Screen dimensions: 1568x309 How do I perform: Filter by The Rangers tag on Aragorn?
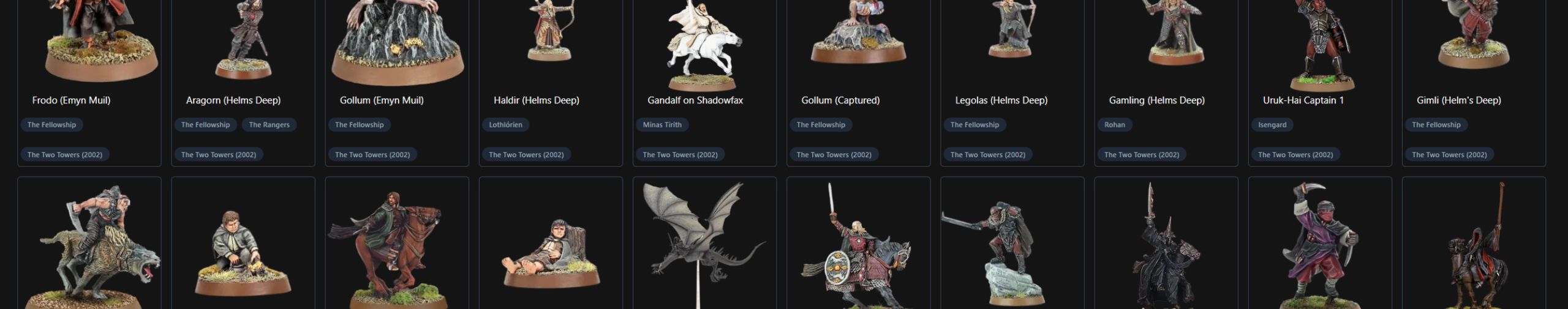[x=269, y=125]
